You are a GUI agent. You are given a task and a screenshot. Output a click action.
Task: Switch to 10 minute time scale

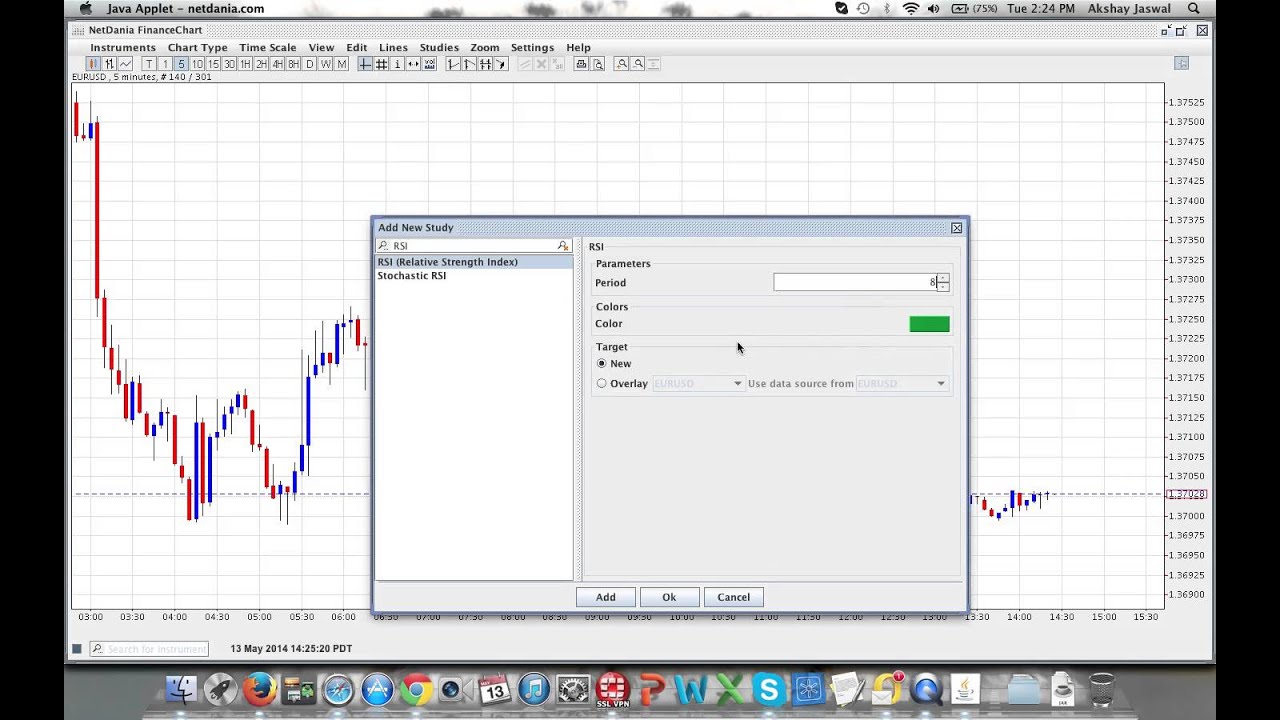[x=197, y=64]
